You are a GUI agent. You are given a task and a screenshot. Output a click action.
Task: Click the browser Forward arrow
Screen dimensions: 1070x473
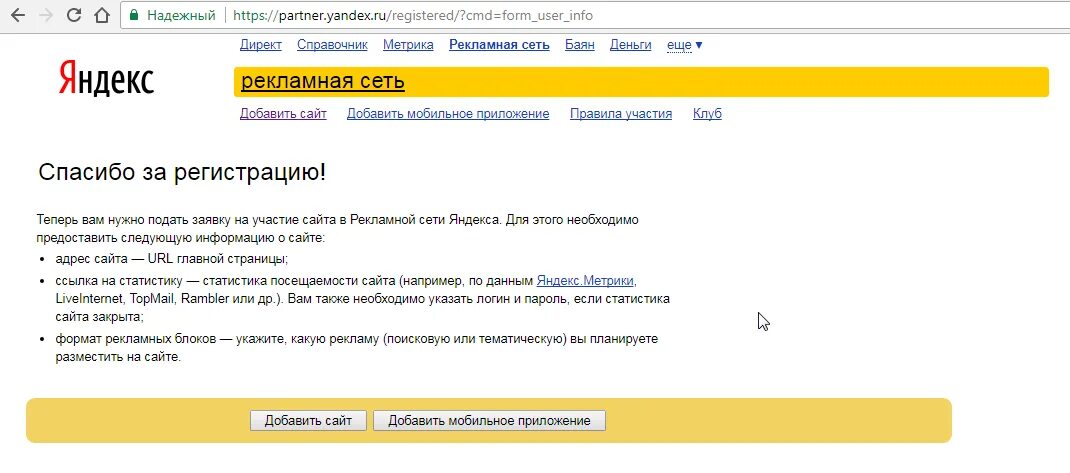tap(46, 14)
